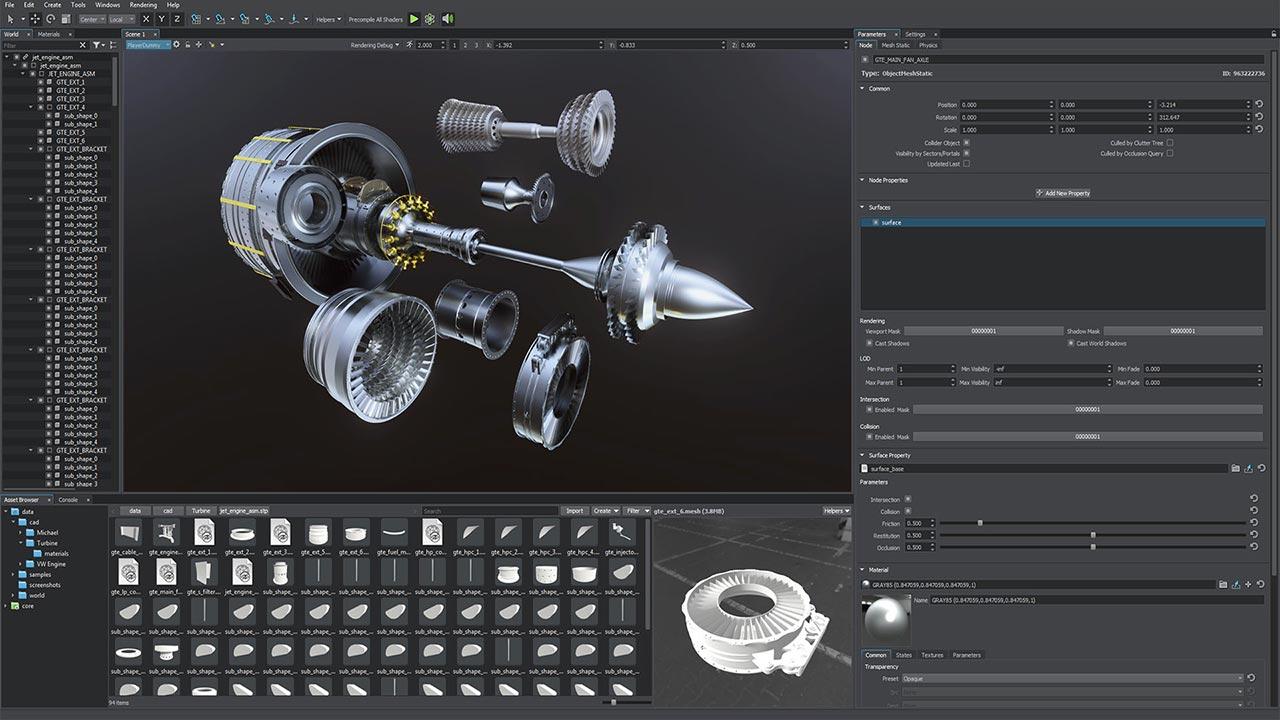Open the audio volume toolbar icon

448,18
